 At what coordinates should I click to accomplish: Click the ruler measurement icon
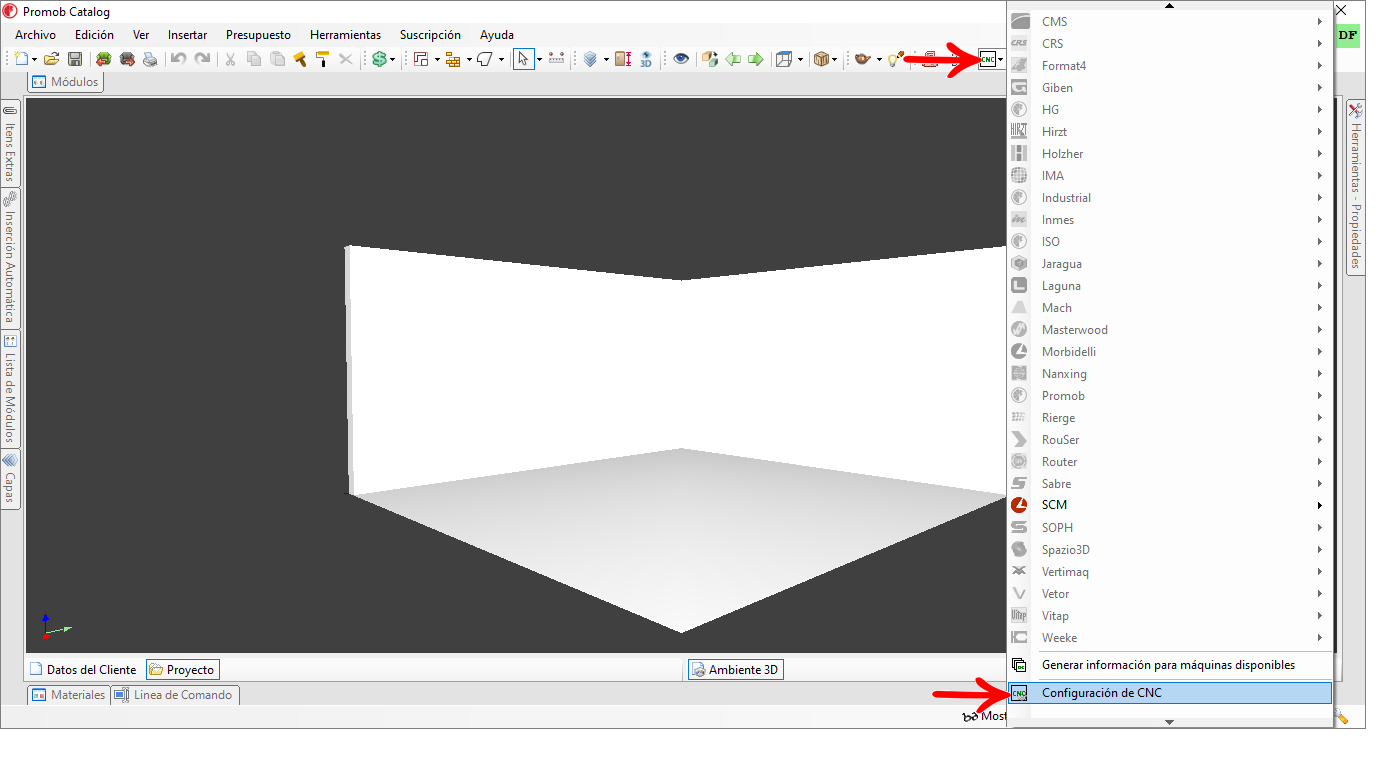[557, 59]
